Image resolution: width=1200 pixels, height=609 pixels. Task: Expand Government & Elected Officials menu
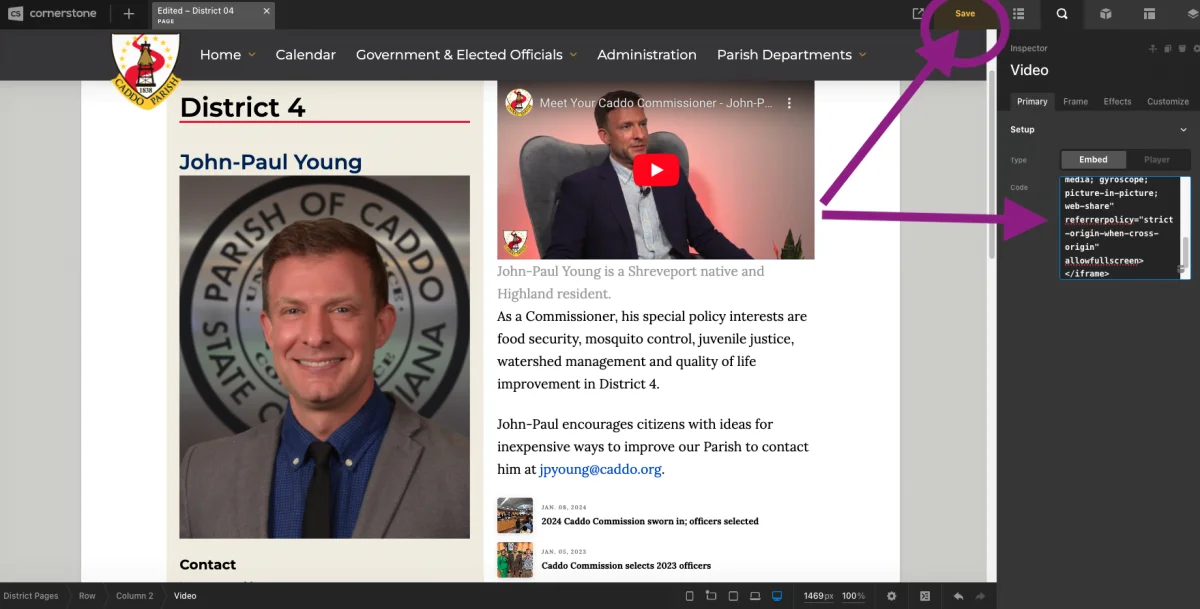click(x=466, y=55)
